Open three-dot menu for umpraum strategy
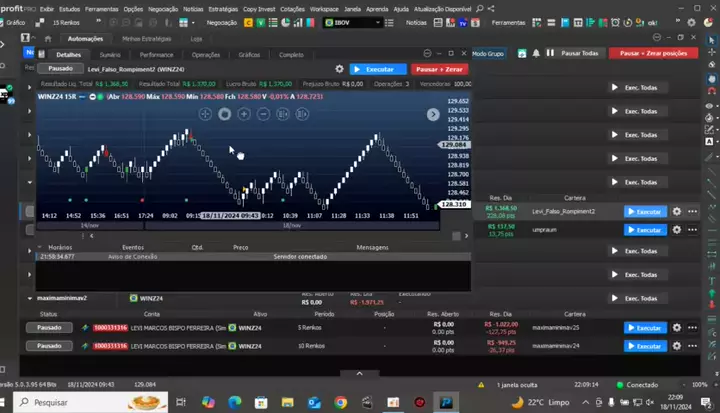Image resolution: width=720 pixels, height=413 pixels. 692,230
